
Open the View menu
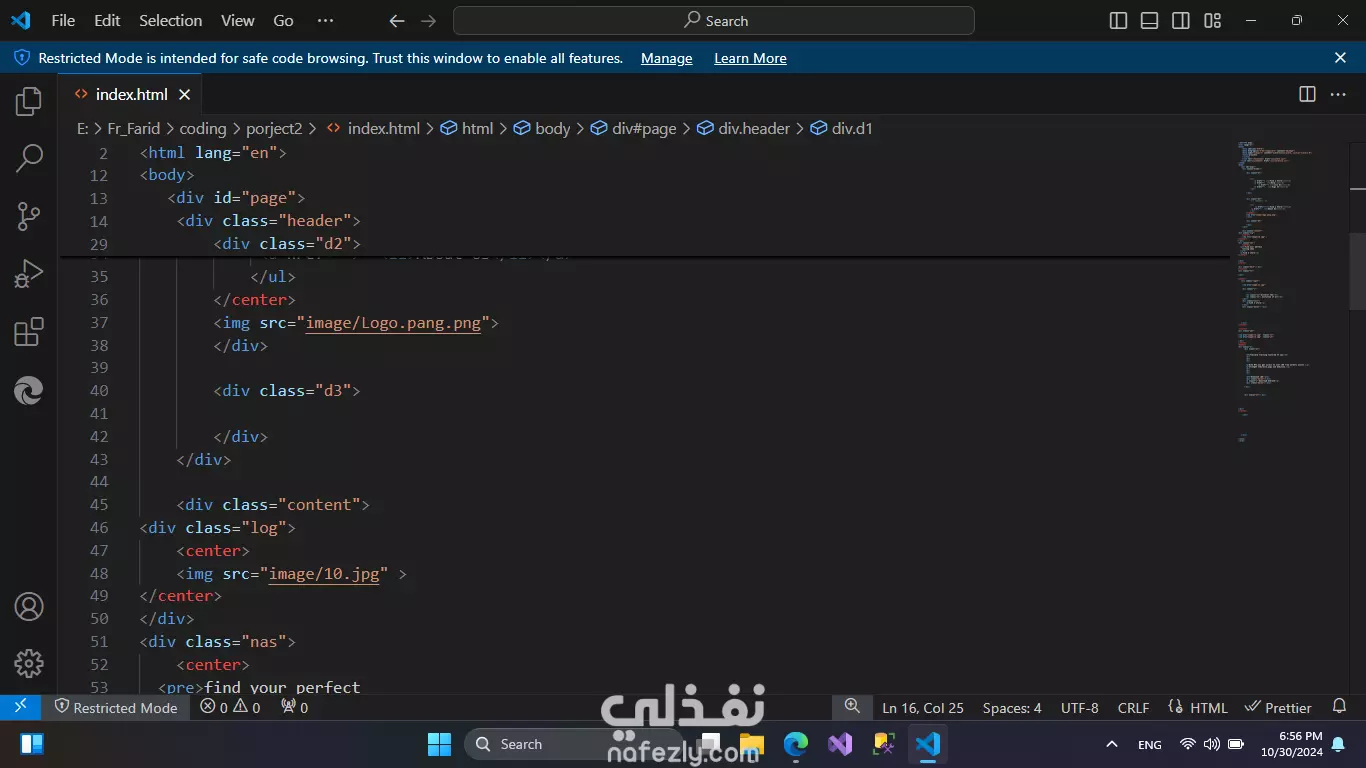click(238, 20)
